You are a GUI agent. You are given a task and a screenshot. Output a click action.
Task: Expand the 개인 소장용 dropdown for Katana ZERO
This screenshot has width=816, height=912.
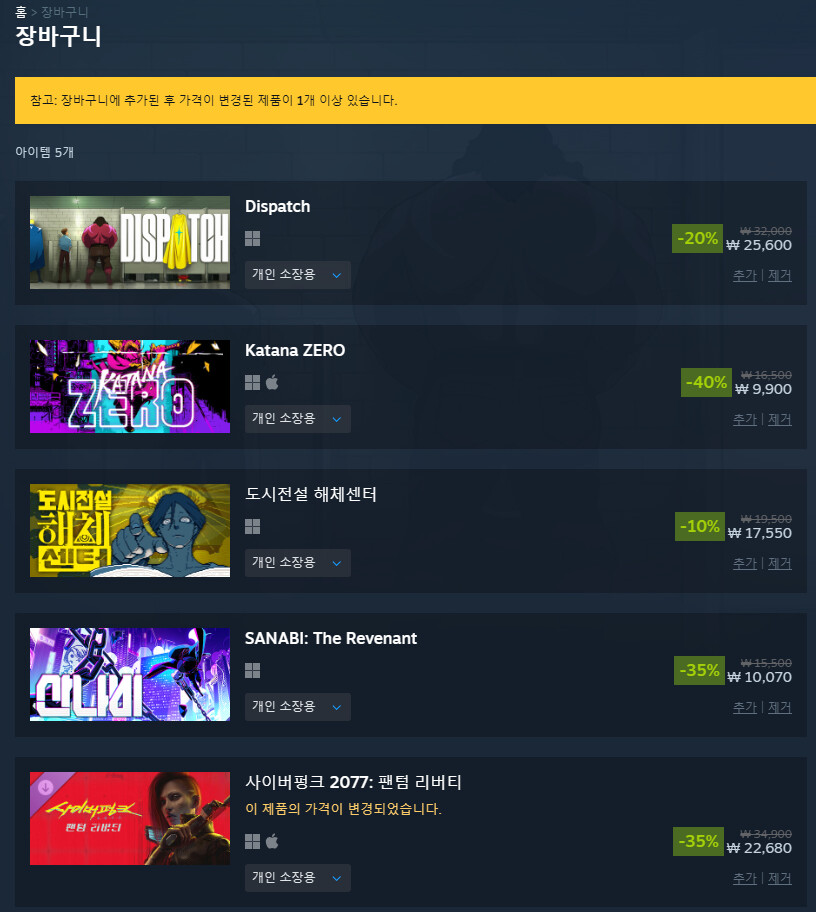coord(298,419)
